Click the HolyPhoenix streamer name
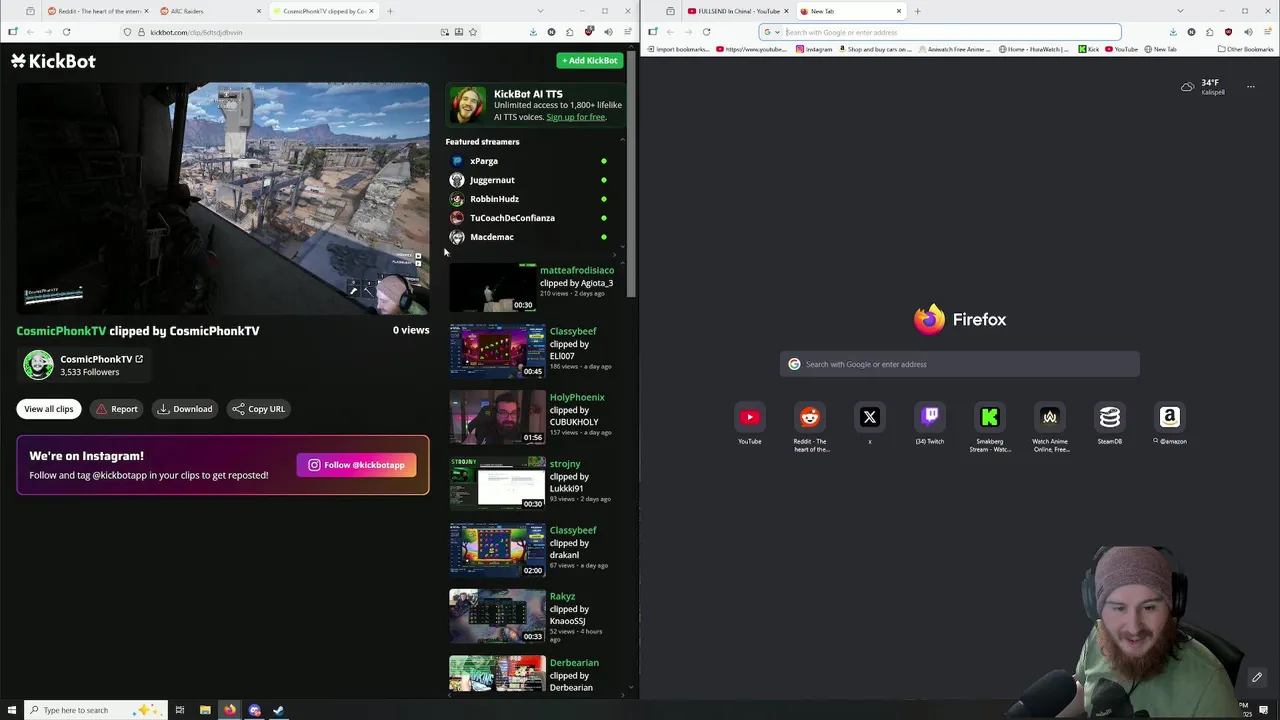The image size is (1280, 720). (x=577, y=397)
